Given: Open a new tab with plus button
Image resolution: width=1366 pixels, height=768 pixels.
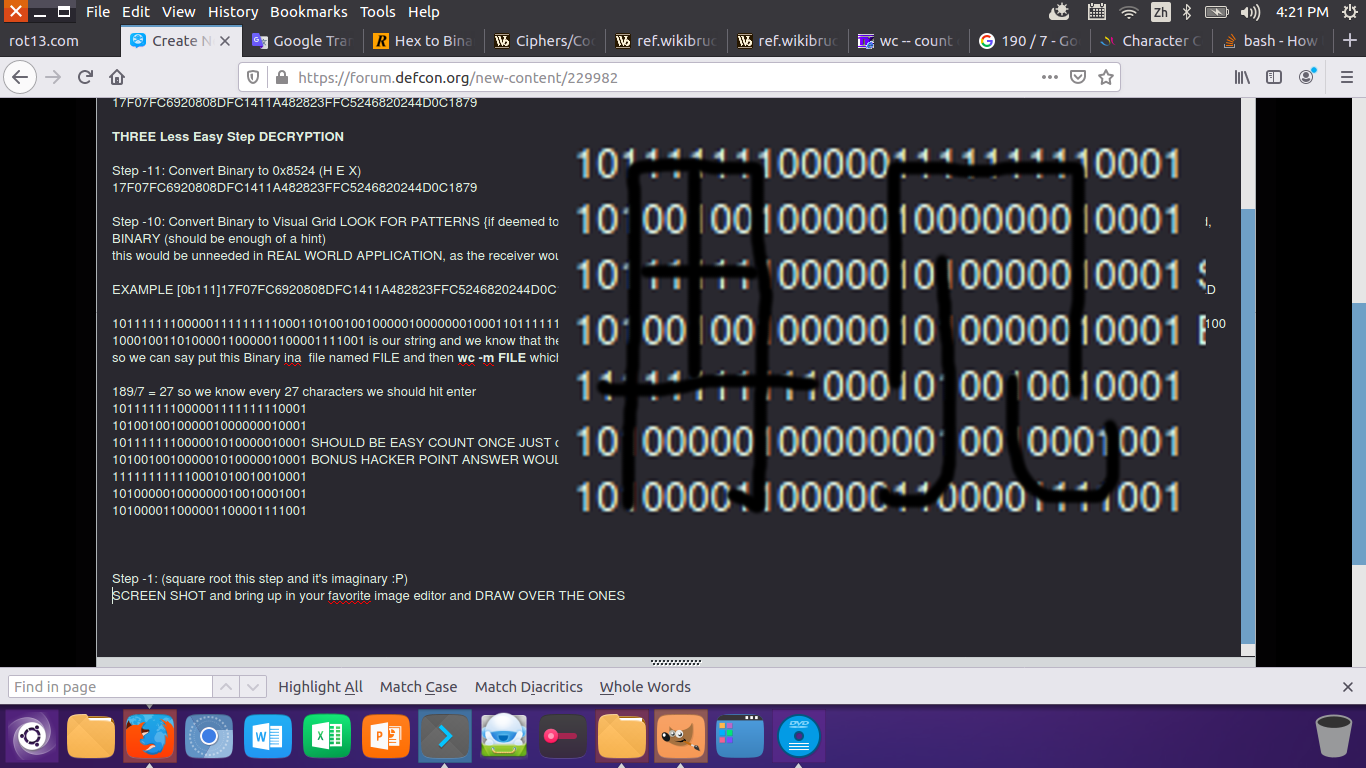Looking at the screenshot, I should pyautogui.click(x=1350, y=41).
